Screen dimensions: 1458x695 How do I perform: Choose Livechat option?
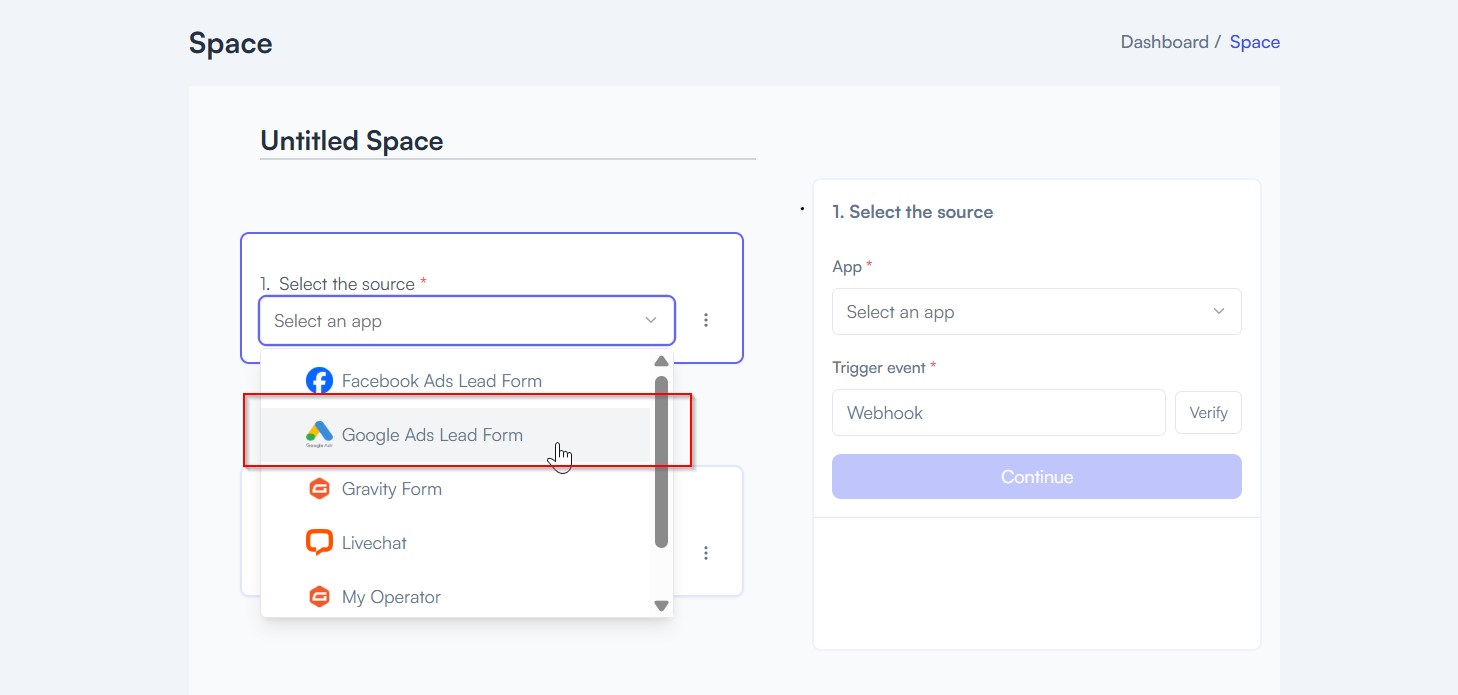point(456,543)
